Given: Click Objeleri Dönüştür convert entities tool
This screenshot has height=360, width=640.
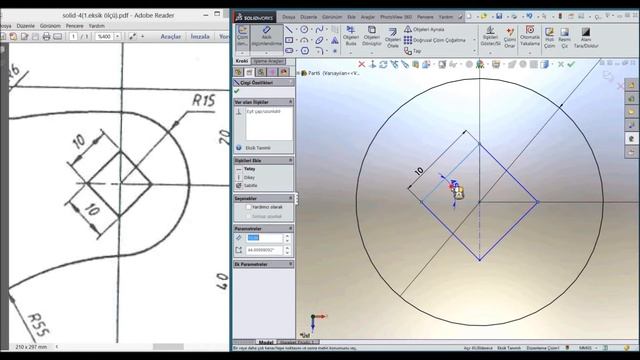Looking at the screenshot, I should [x=371, y=36].
